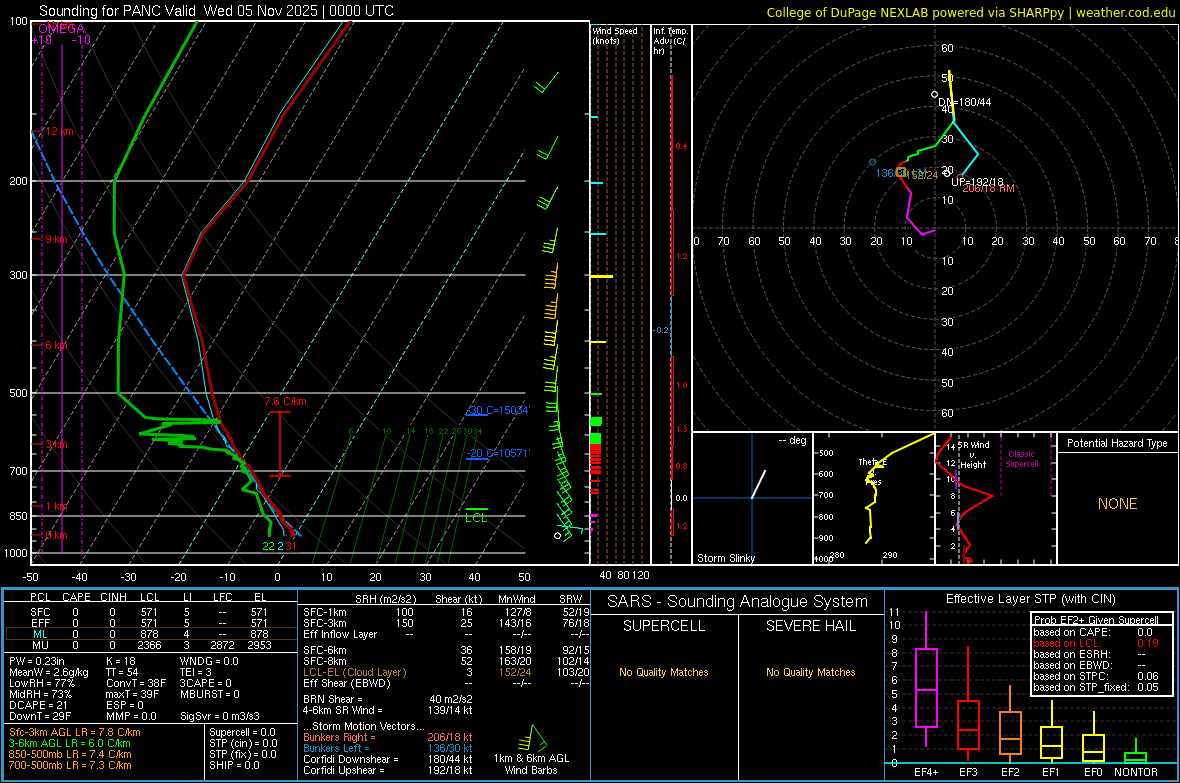Click 'Supercell = 0.0' index value

(242, 733)
